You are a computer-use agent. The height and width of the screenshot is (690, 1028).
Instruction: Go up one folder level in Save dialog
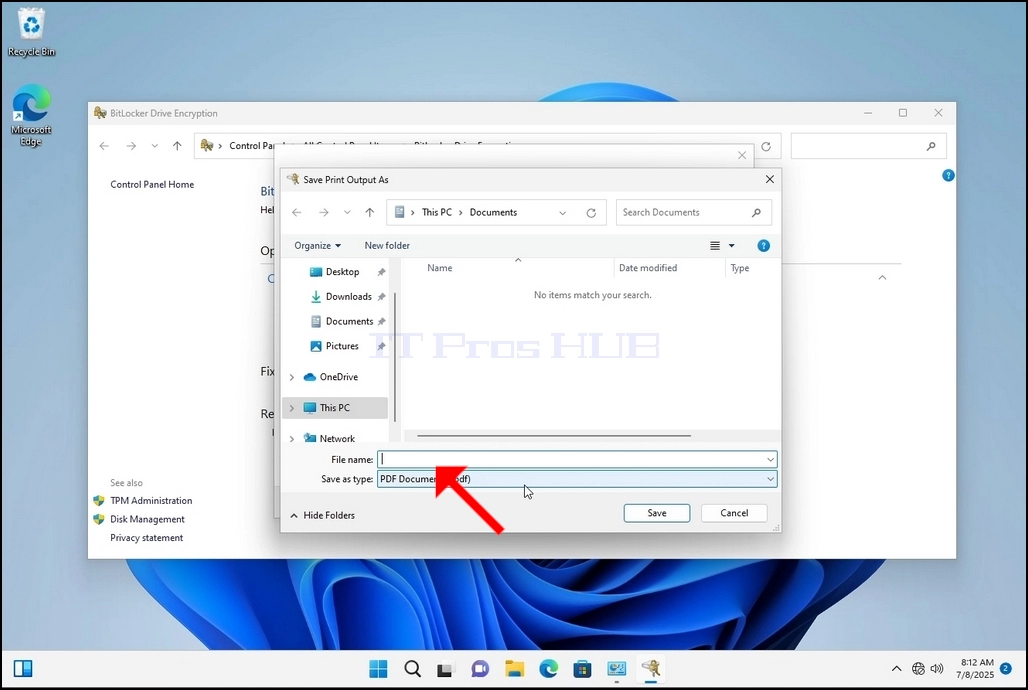(370, 213)
